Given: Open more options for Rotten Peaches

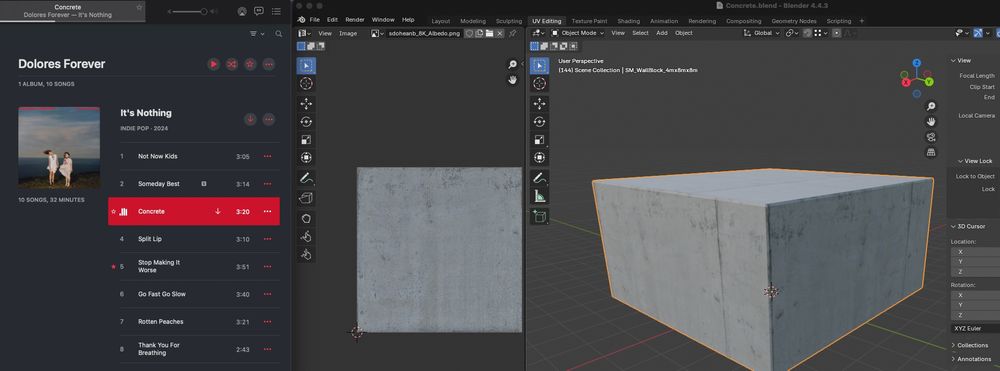Looking at the screenshot, I should click(x=267, y=322).
